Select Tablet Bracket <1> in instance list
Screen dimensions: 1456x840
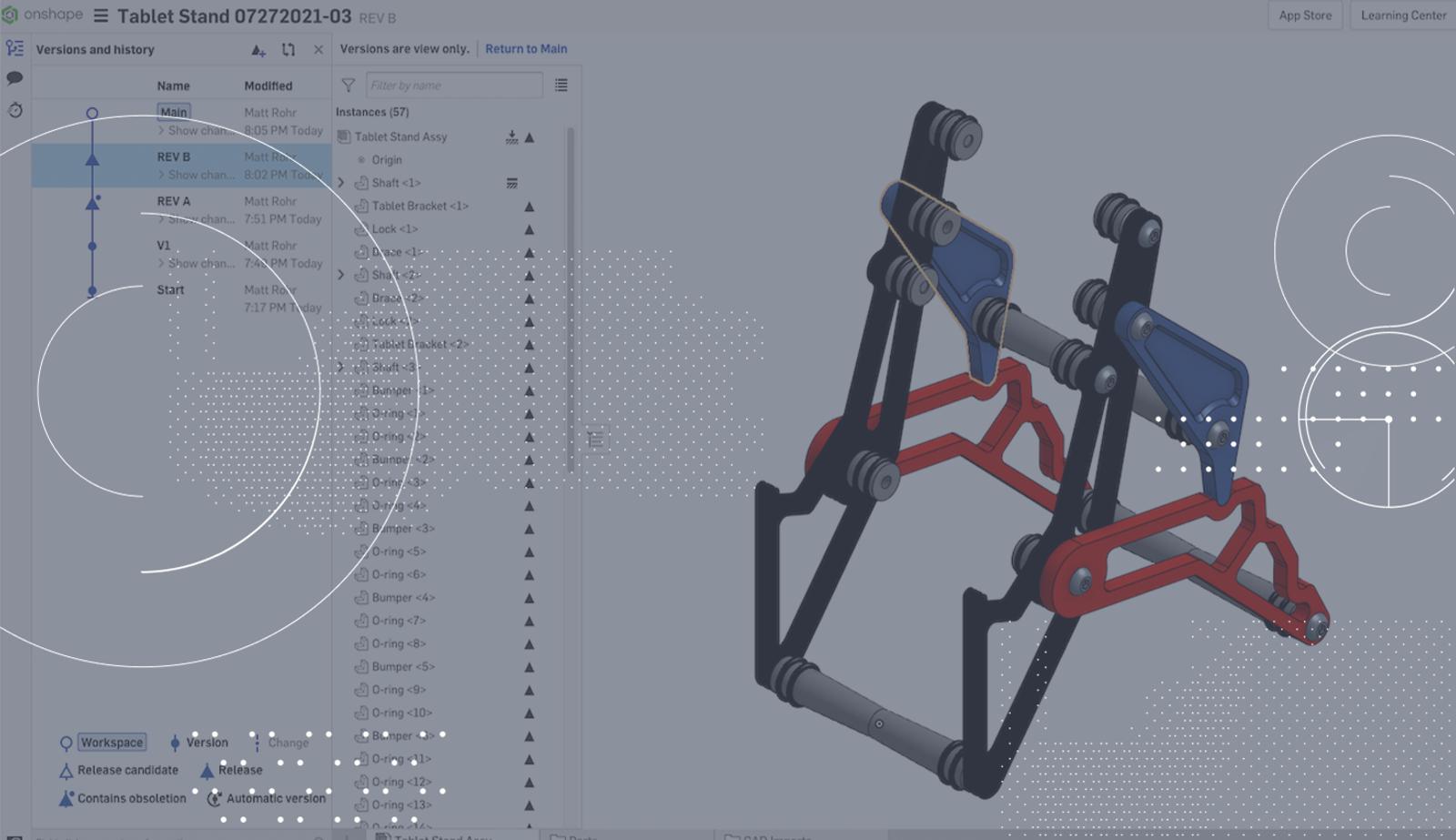tap(420, 206)
